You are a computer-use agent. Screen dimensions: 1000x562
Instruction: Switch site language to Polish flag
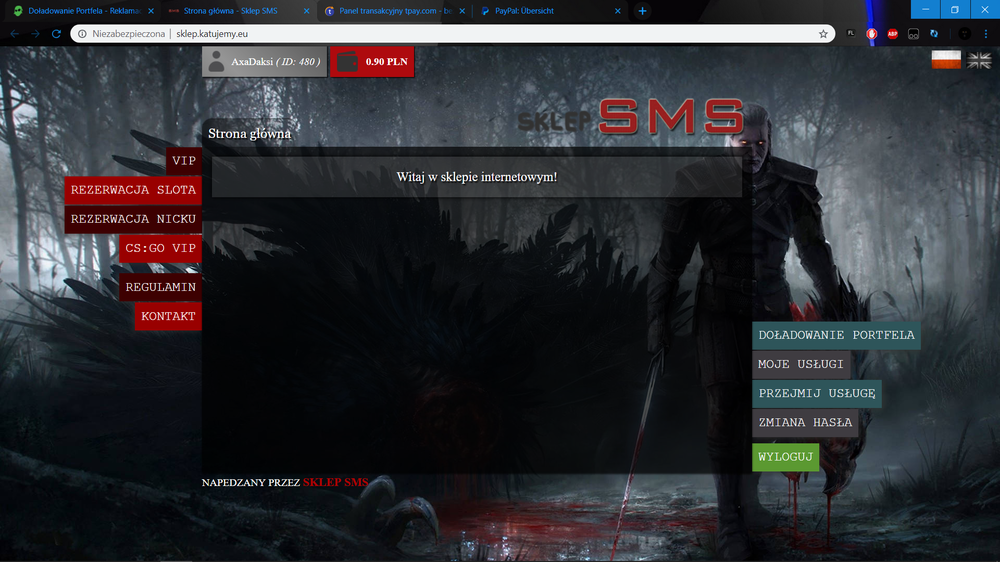point(946,60)
